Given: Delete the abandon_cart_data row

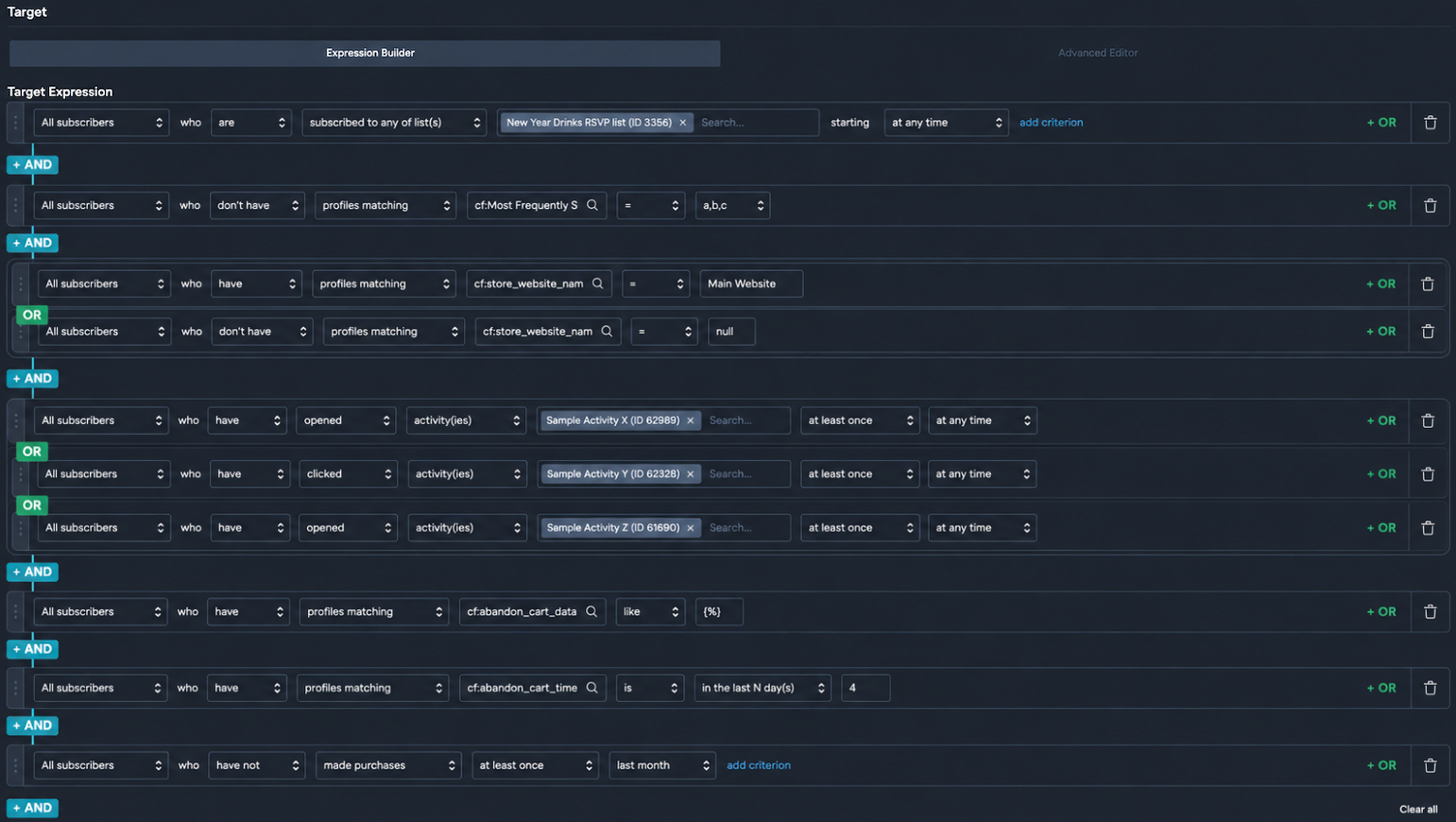Looking at the screenshot, I should coord(1430,612).
